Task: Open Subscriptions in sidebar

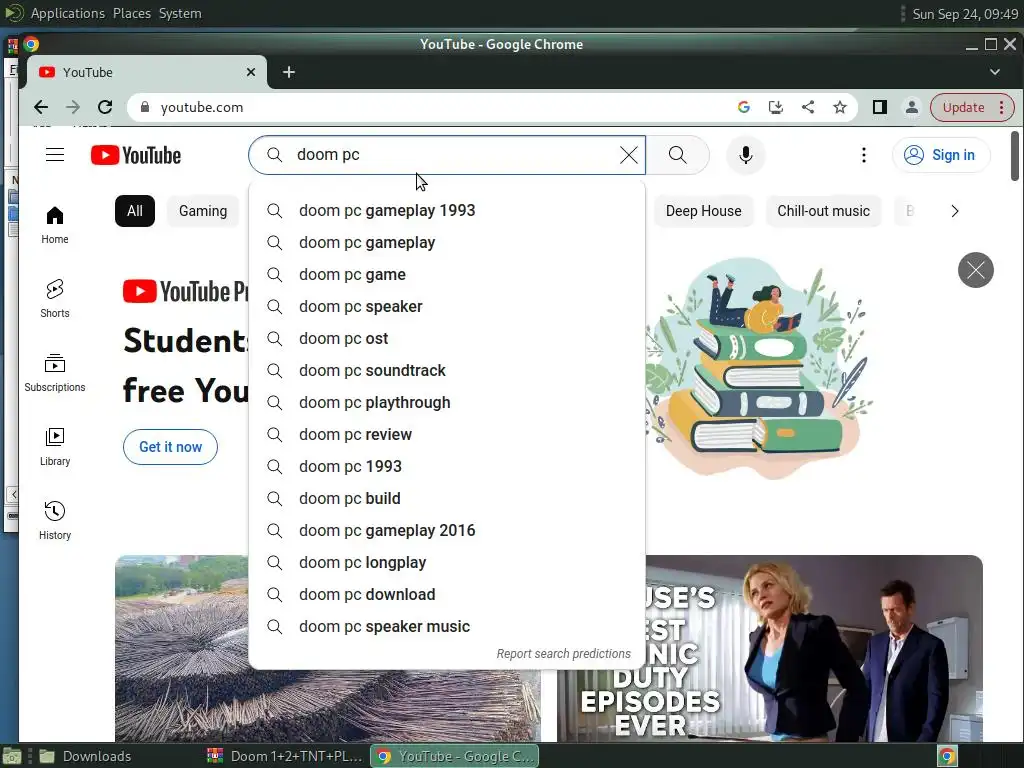Action: (55, 372)
